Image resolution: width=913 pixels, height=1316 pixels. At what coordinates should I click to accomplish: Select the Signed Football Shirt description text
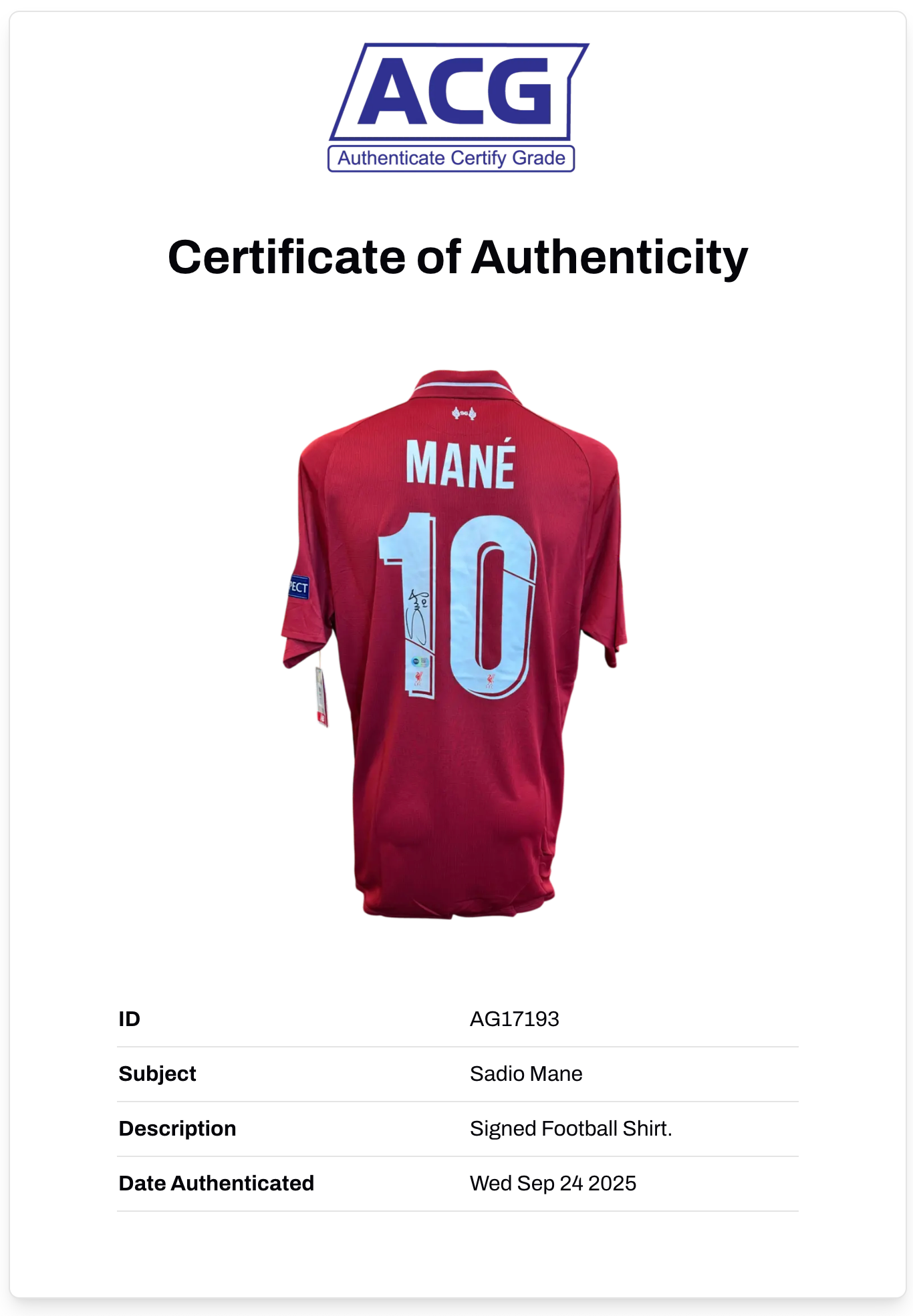[x=571, y=1128]
